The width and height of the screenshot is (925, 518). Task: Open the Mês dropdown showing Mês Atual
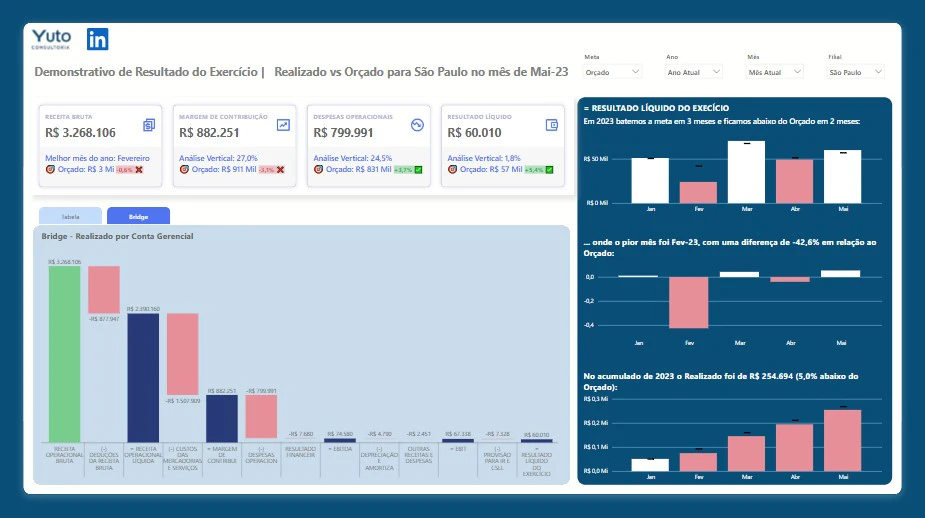(x=775, y=72)
